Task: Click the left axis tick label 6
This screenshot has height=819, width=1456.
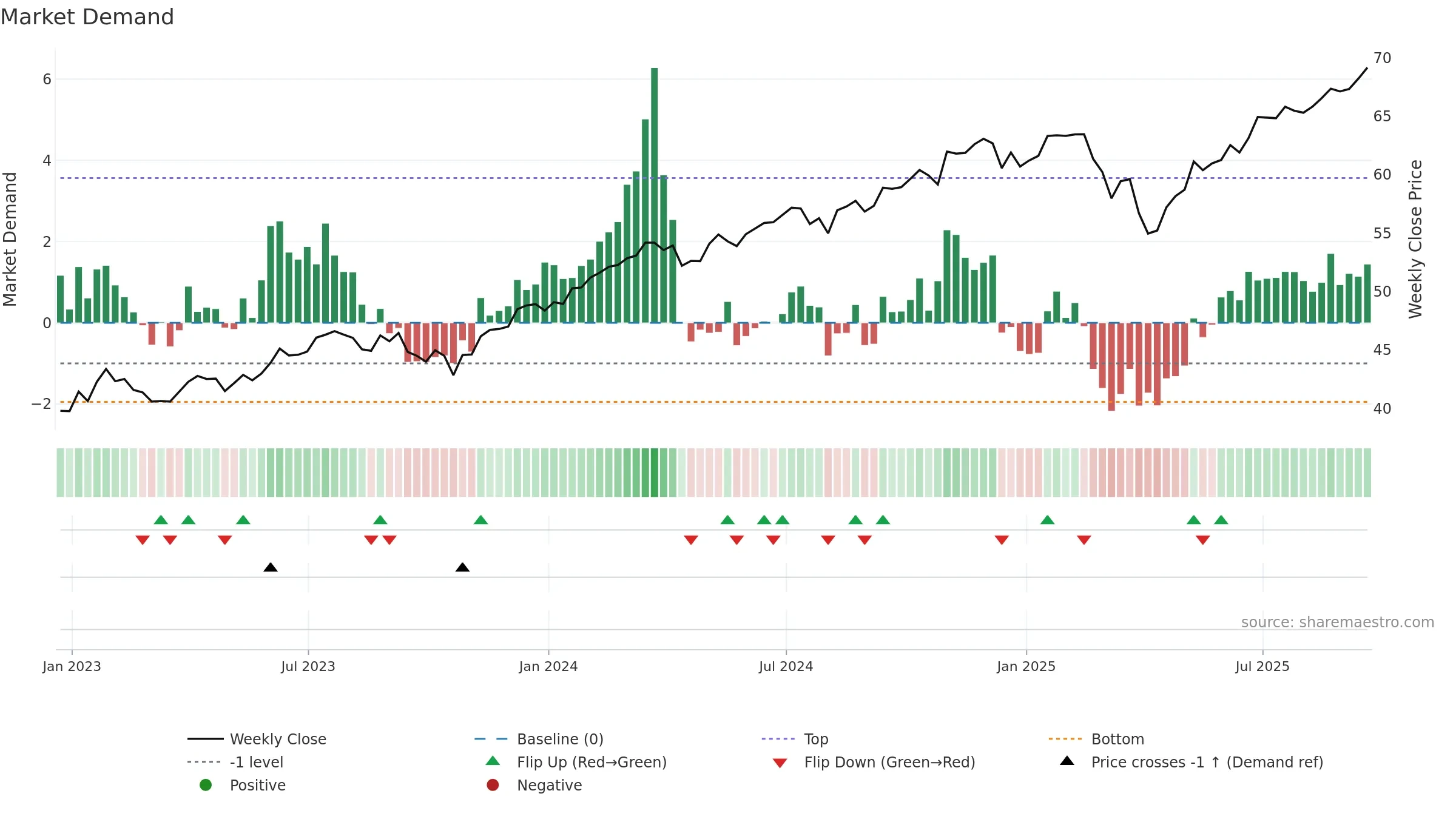Action: click(x=47, y=79)
